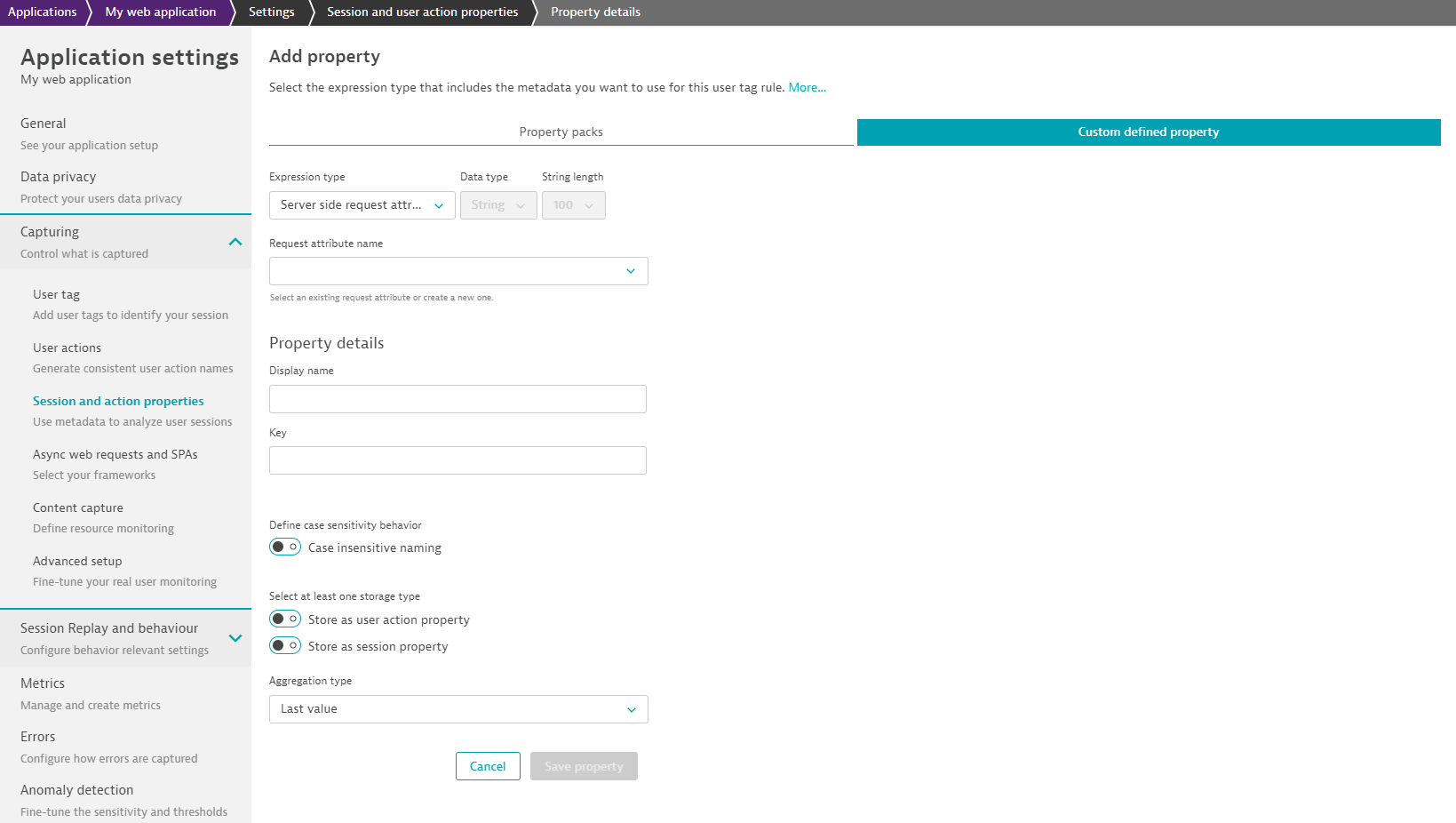Open the Expression type dropdown
Screen dimensions: 1456x823
click(x=362, y=205)
